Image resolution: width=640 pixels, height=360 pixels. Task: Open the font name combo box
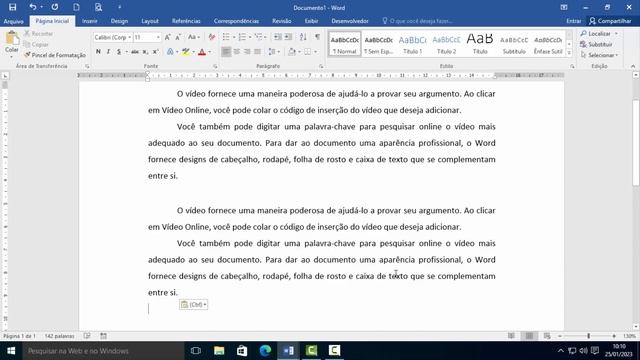(x=113, y=37)
